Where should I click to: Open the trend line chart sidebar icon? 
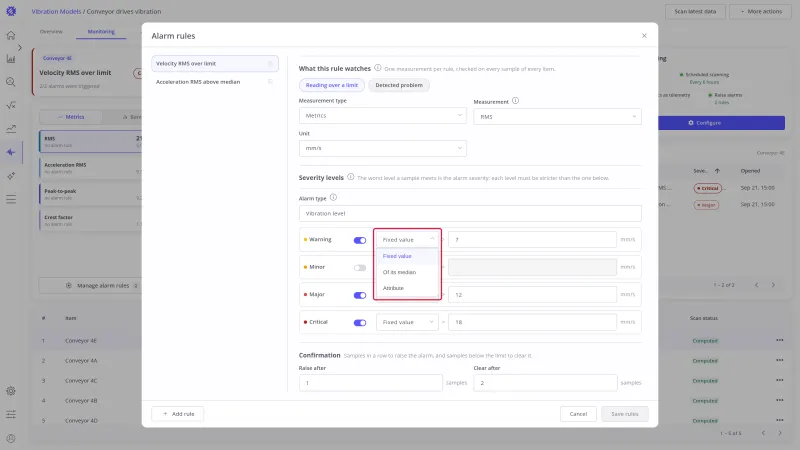coord(11,129)
